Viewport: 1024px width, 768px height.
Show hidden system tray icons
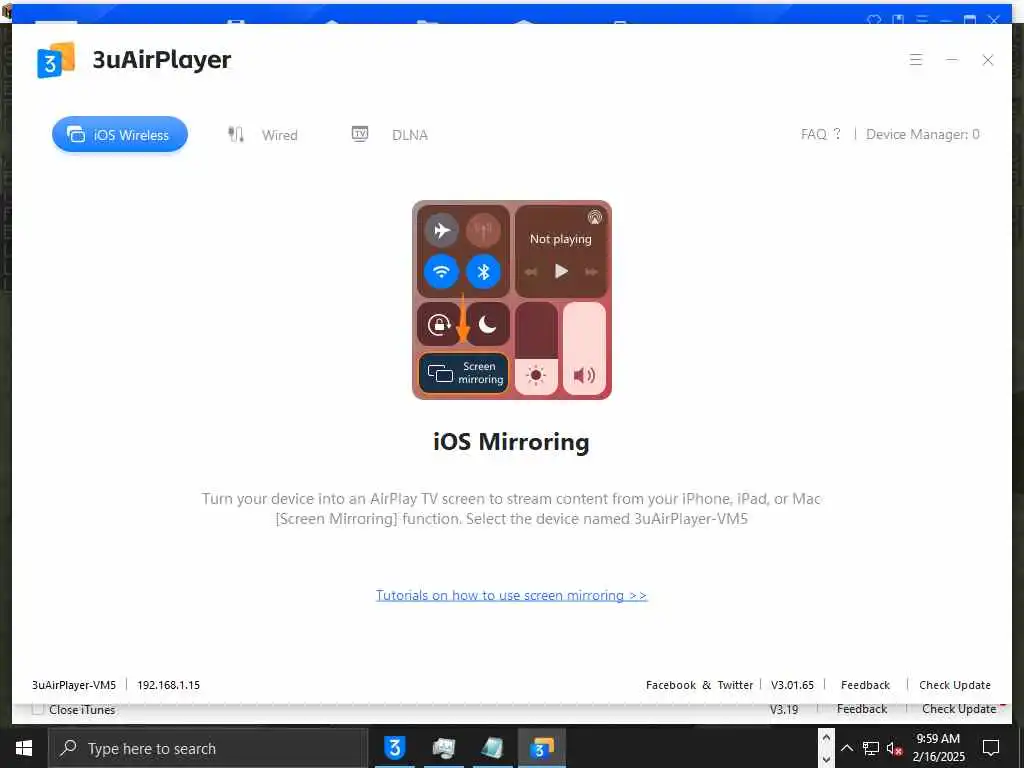click(846, 748)
